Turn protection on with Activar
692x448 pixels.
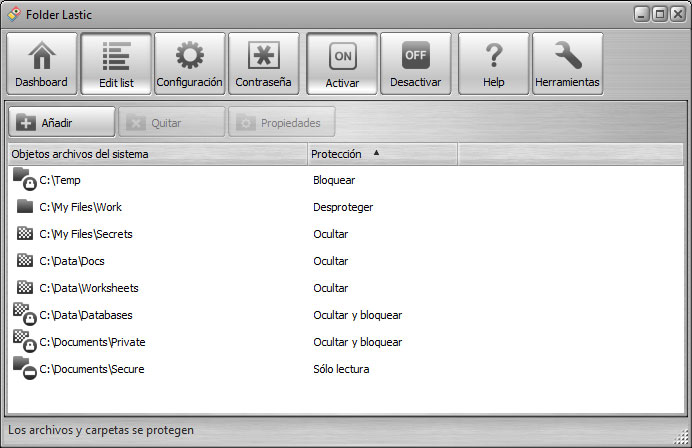342,64
